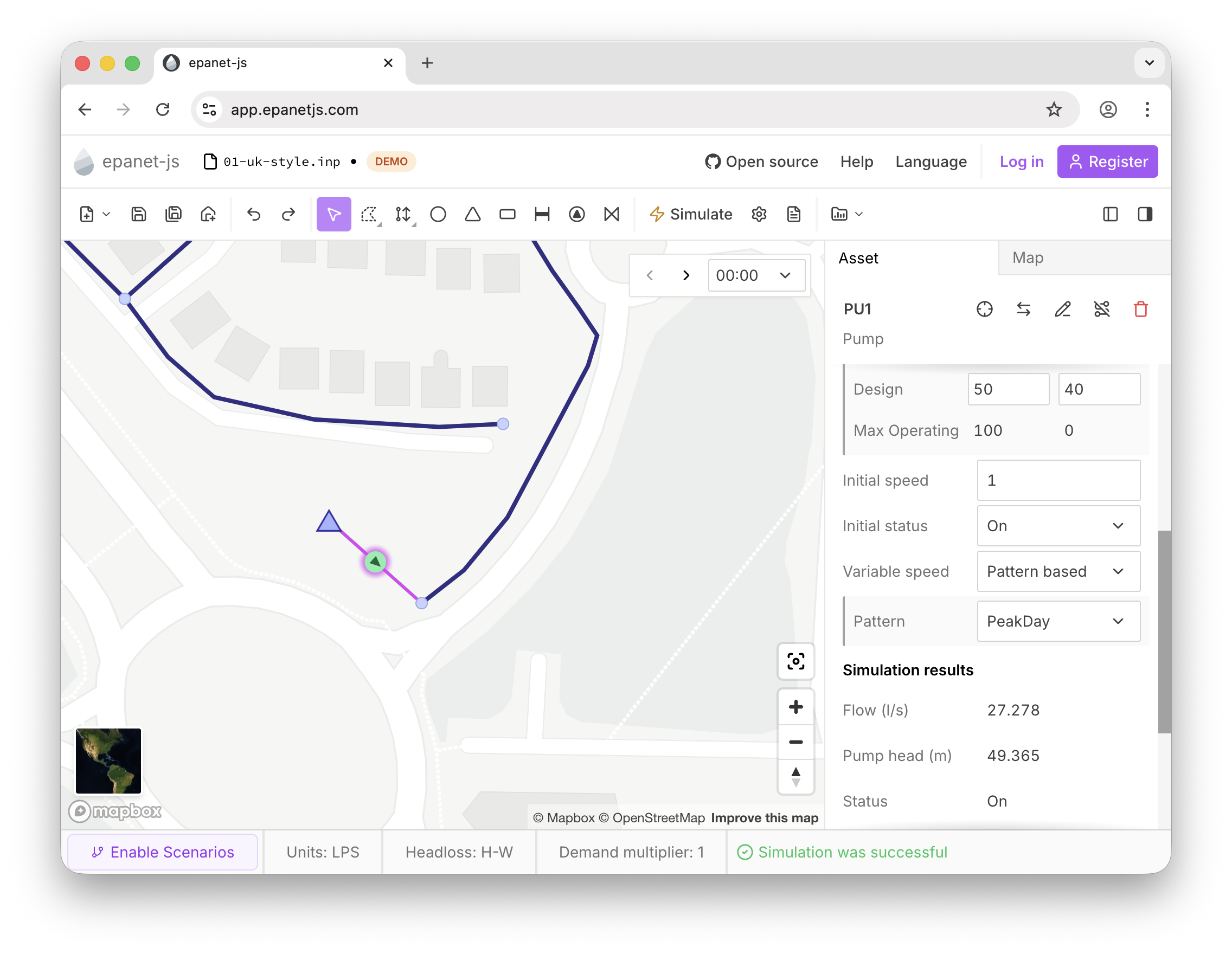This screenshot has height=954, width=1232.
Task: Reverse PU1 pump direction arrows icon
Action: (1023, 309)
